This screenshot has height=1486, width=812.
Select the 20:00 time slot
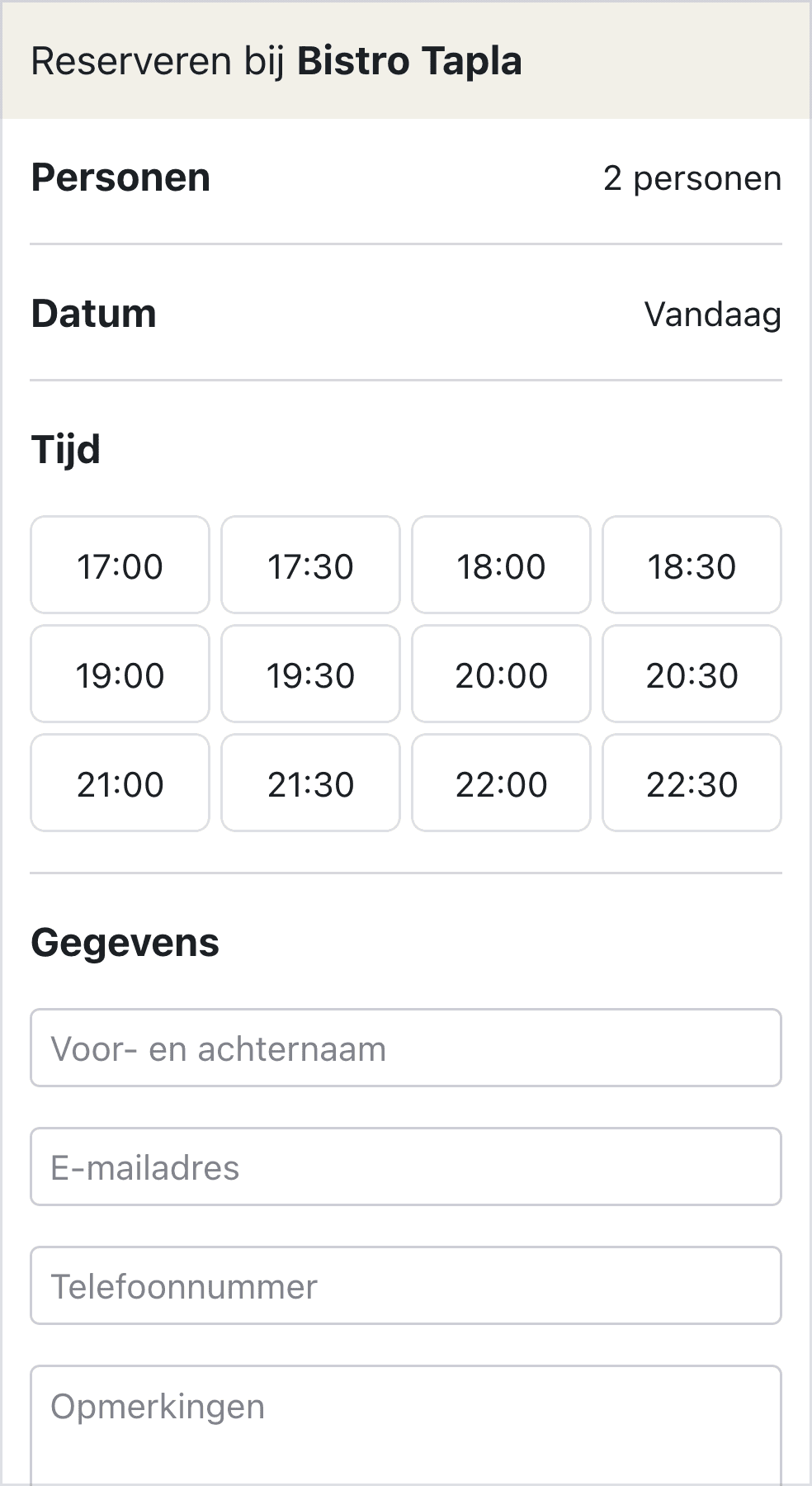502,674
